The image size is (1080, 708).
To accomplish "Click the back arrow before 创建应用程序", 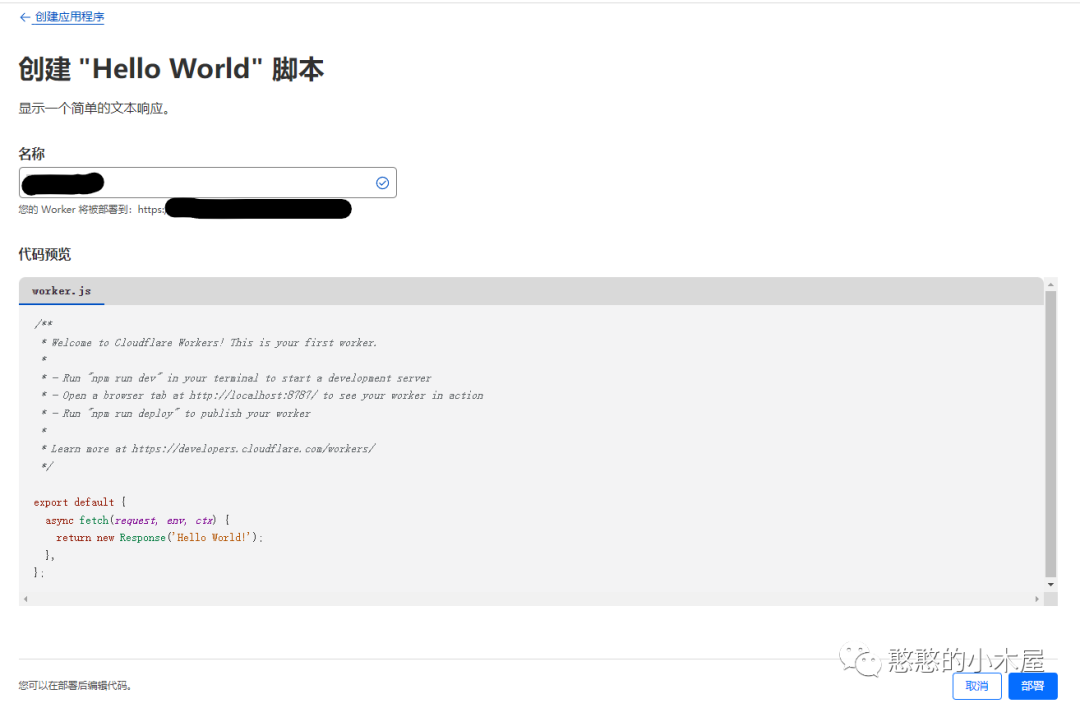I will (24, 17).
